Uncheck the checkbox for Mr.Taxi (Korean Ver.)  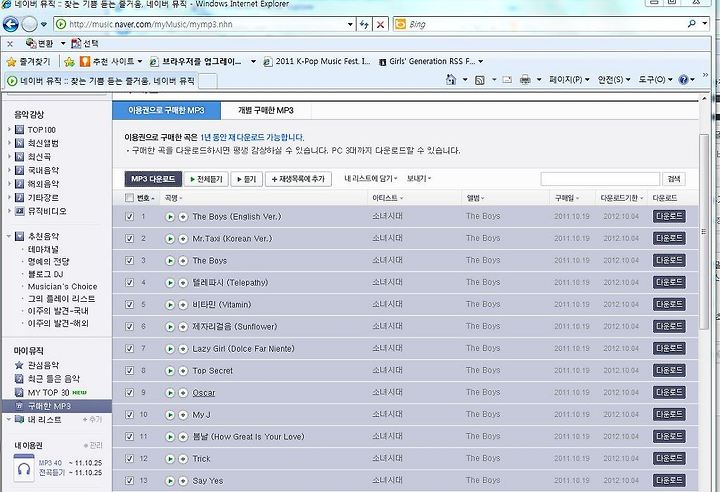[x=129, y=238]
